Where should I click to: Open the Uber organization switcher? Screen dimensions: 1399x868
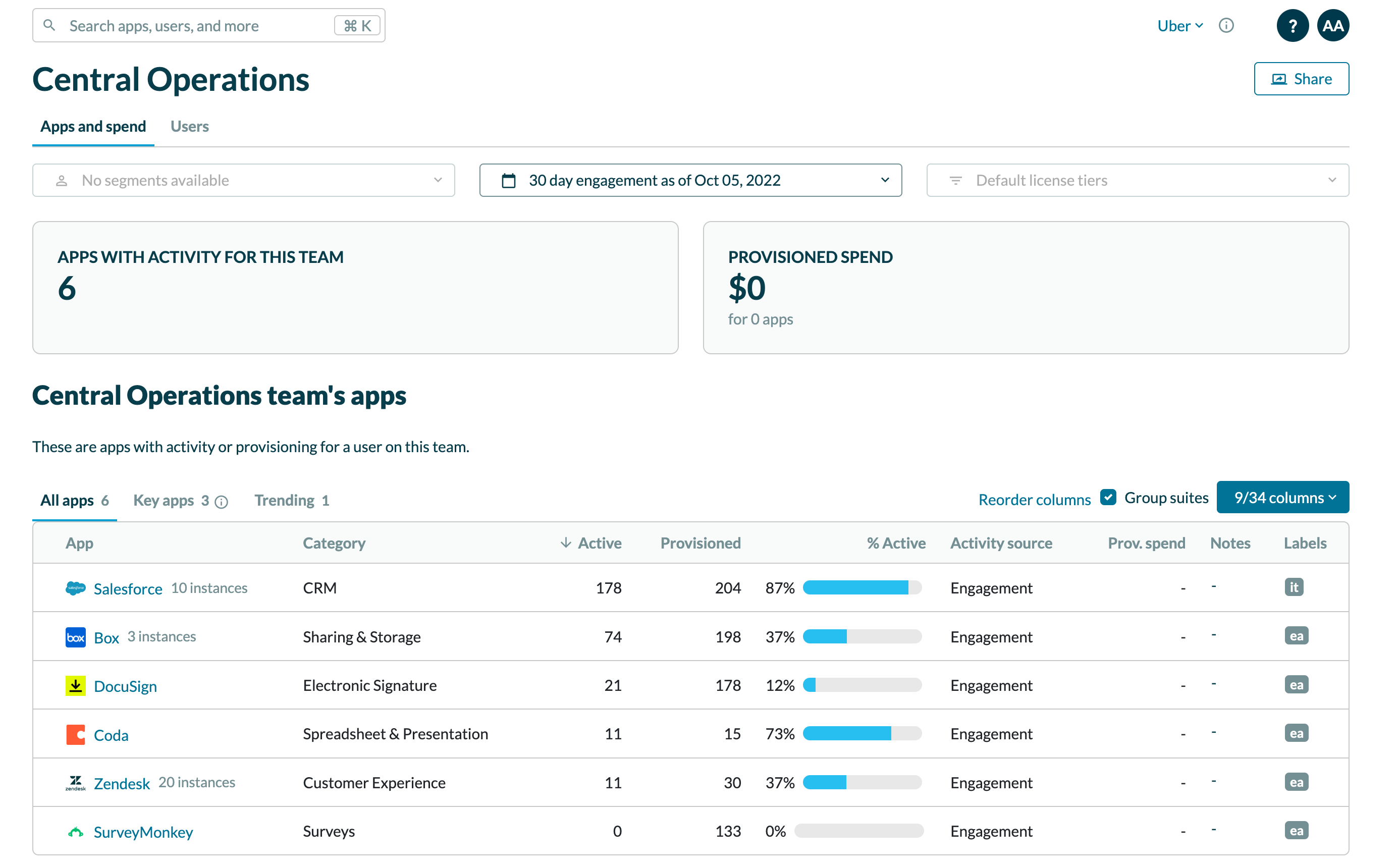tap(1179, 26)
